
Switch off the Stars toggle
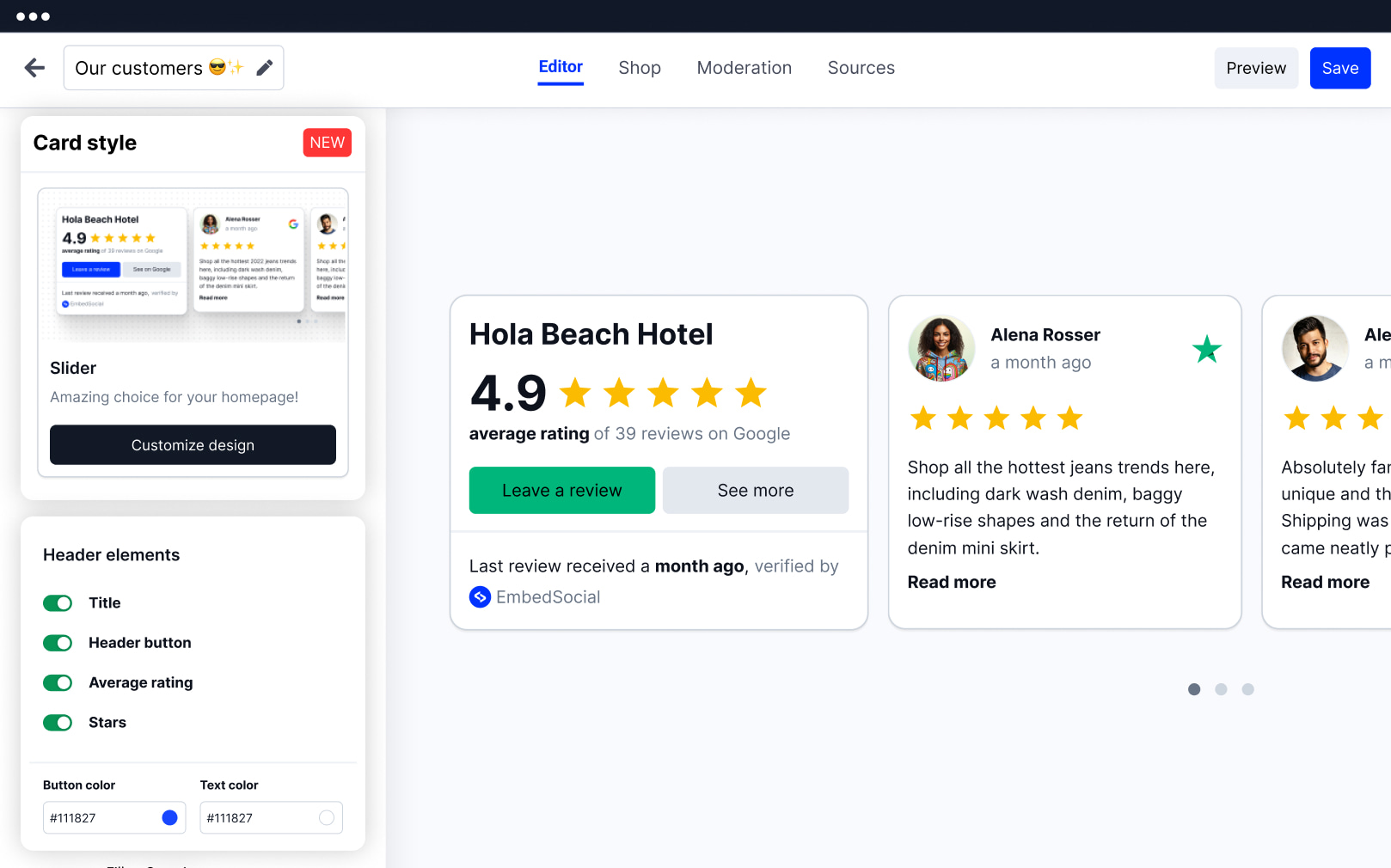point(58,723)
